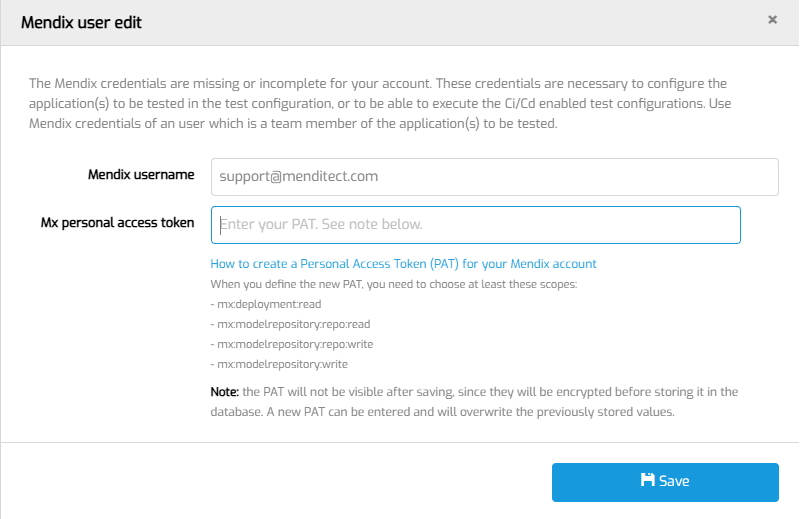Click the 'Mendix username' field label
The height and width of the screenshot is (519, 800).
(141, 175)
